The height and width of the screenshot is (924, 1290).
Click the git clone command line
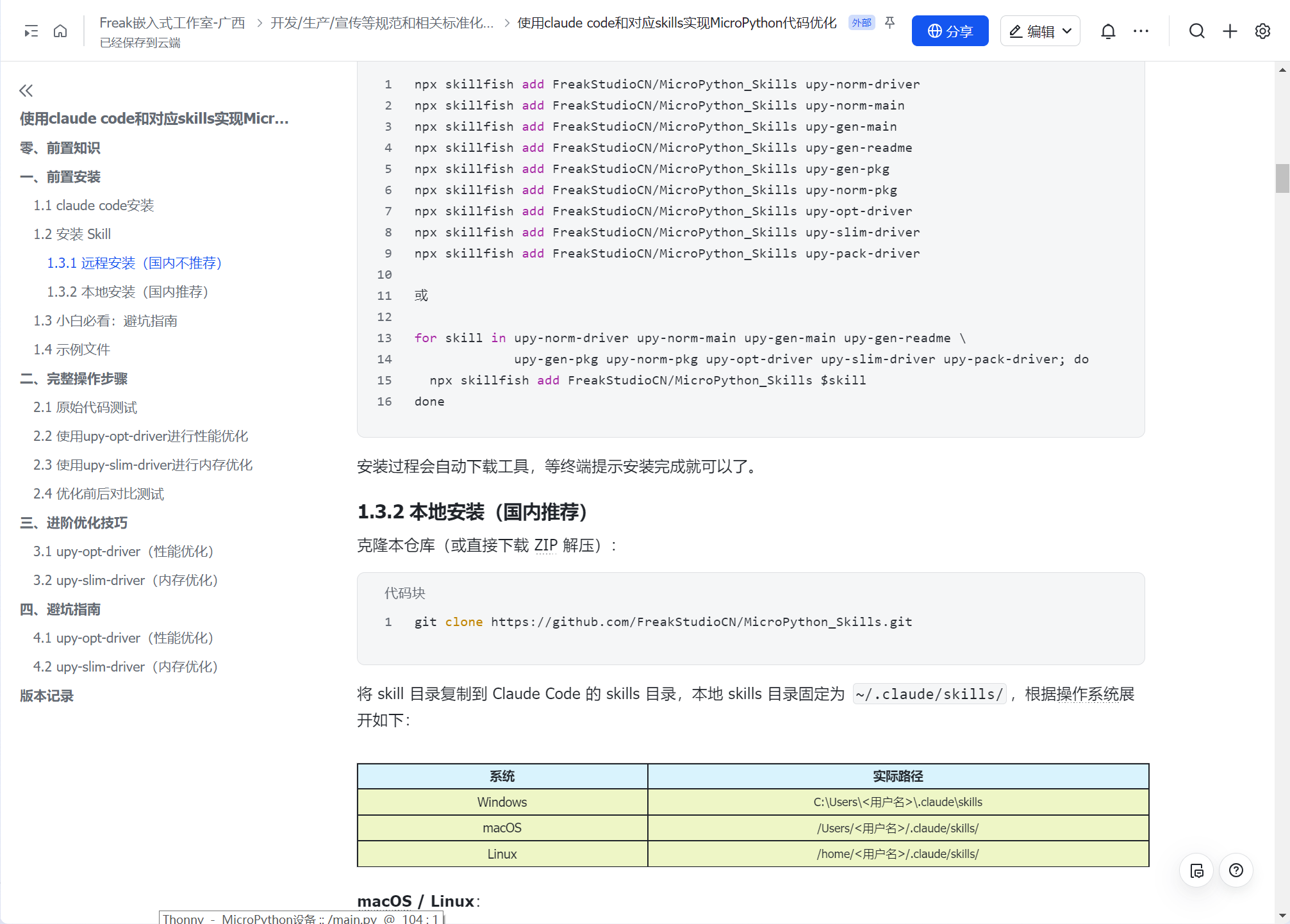pos(663,622)
